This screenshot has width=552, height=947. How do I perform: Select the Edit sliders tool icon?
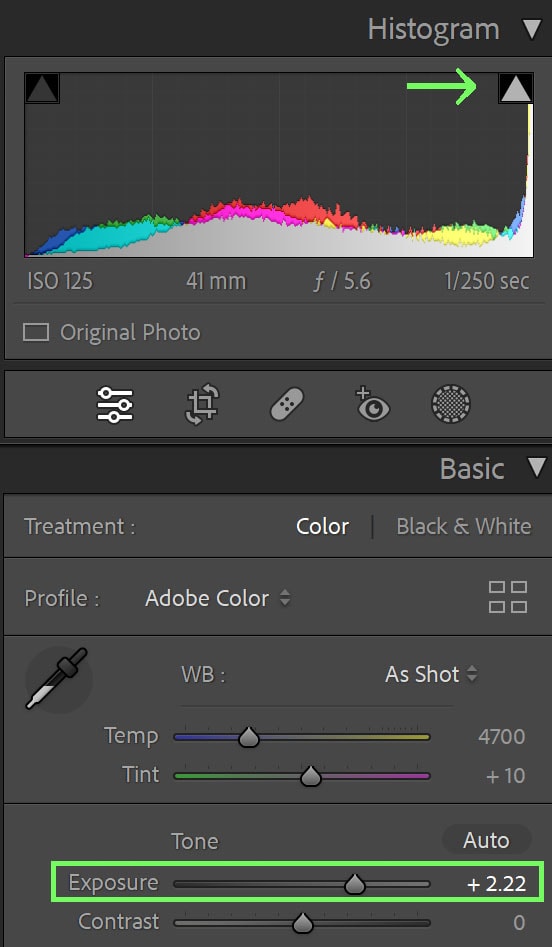(x=115, y=405)
